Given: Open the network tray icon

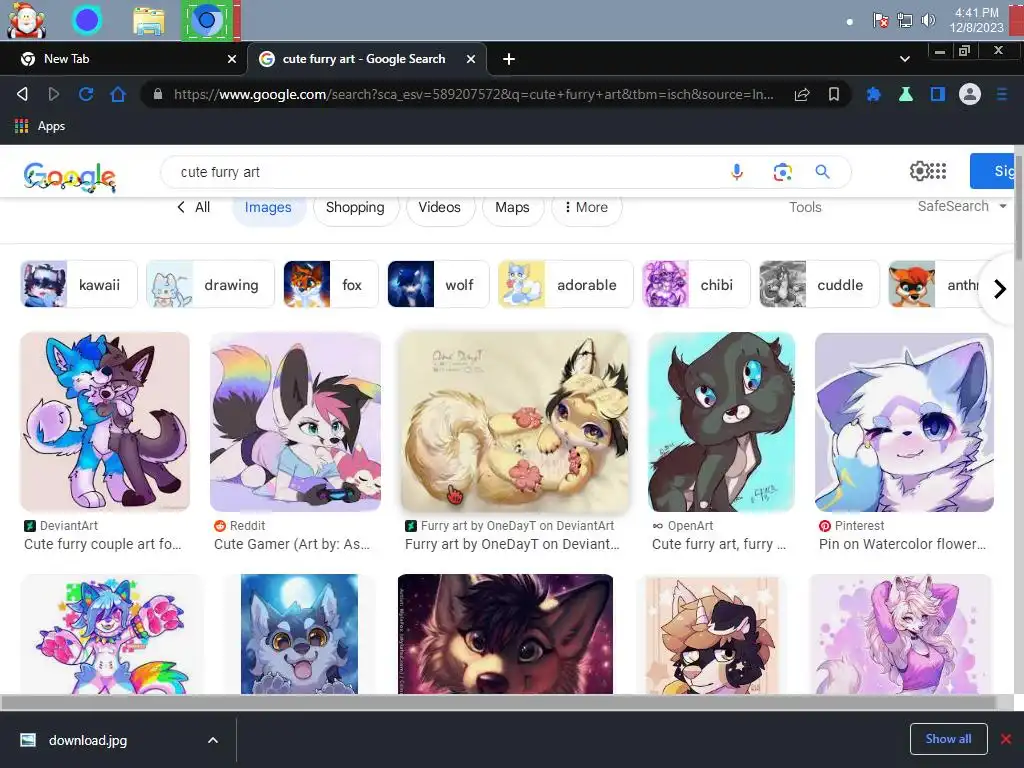Looking at the screenshot, I should pos(904,20).
